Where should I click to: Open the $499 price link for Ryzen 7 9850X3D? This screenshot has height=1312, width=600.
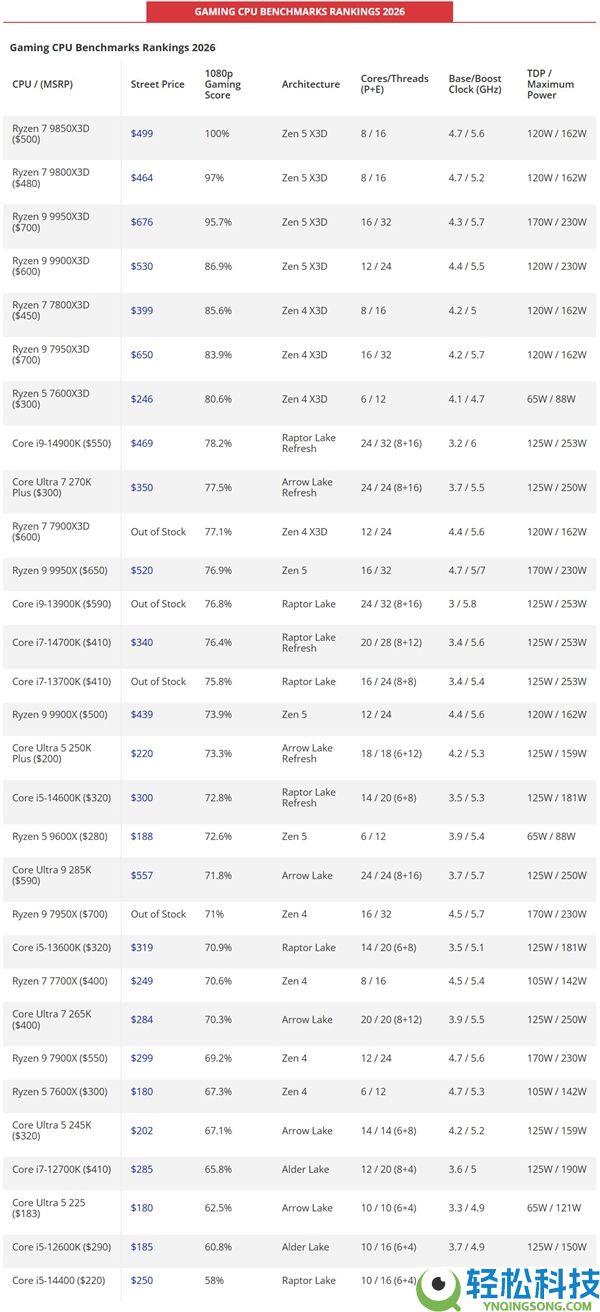click(142, 134)
